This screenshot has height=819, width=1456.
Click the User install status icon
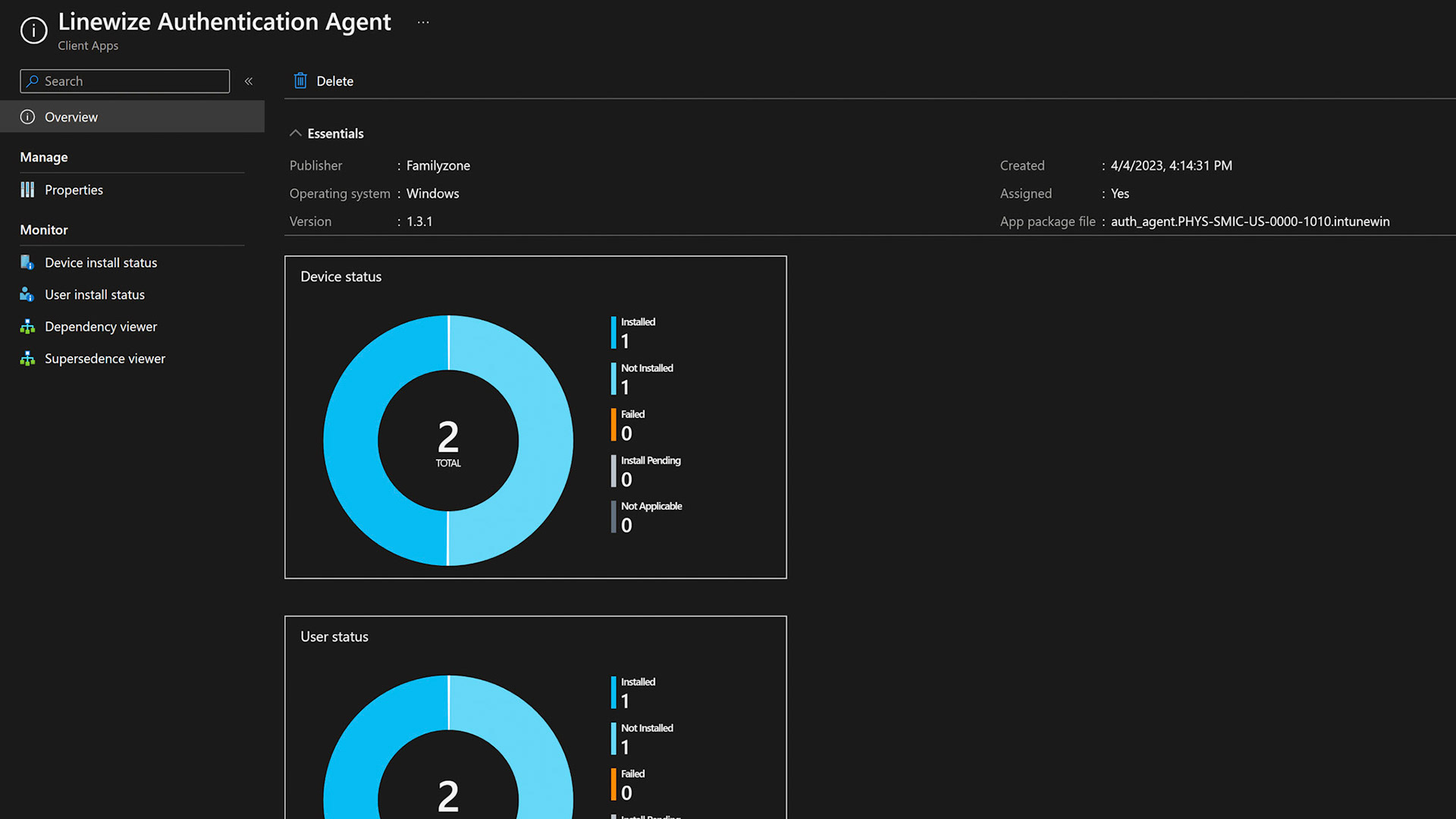(27, 294)
